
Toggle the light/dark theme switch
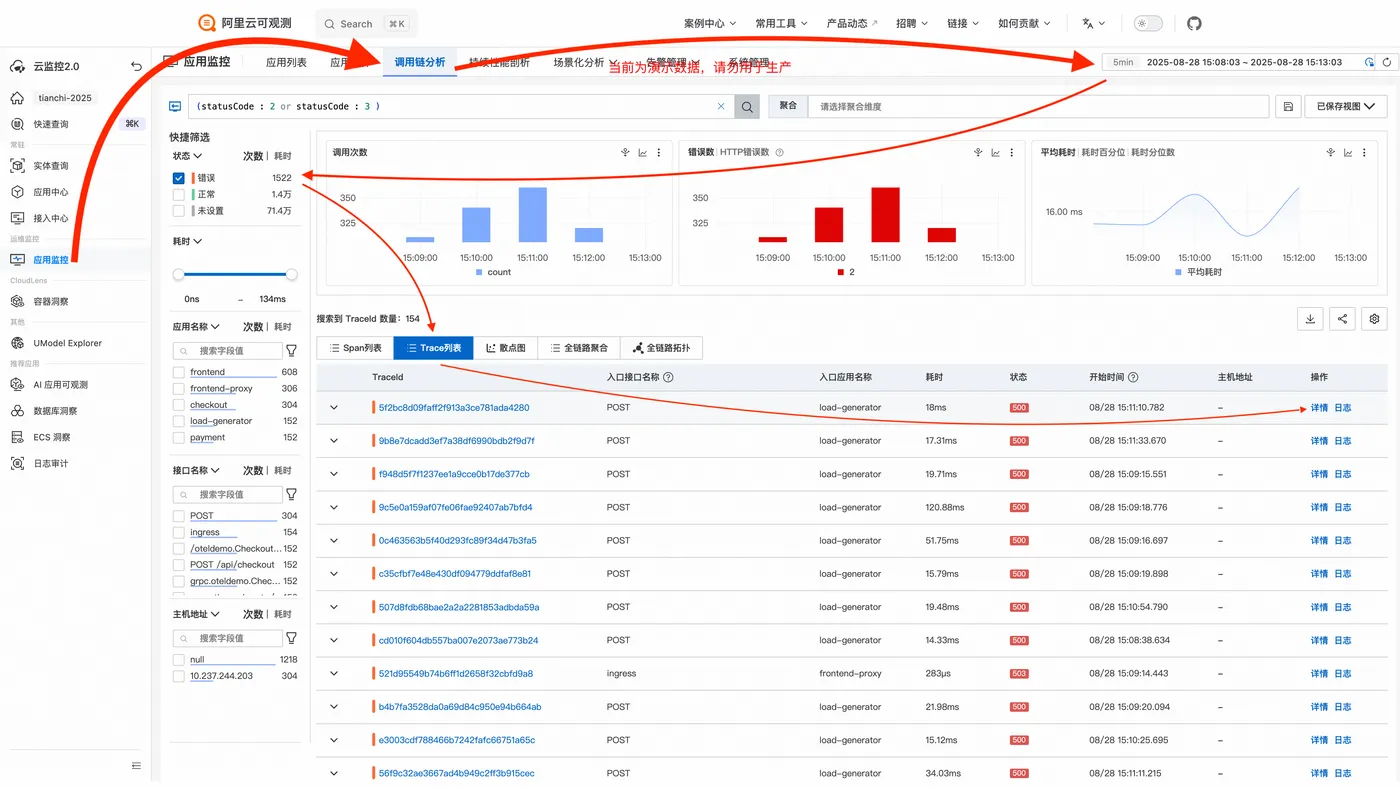point(1148,23)
